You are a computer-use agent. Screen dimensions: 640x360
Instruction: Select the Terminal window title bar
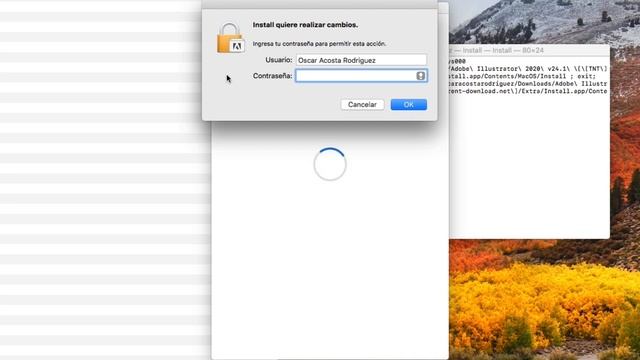coord(529,50)
